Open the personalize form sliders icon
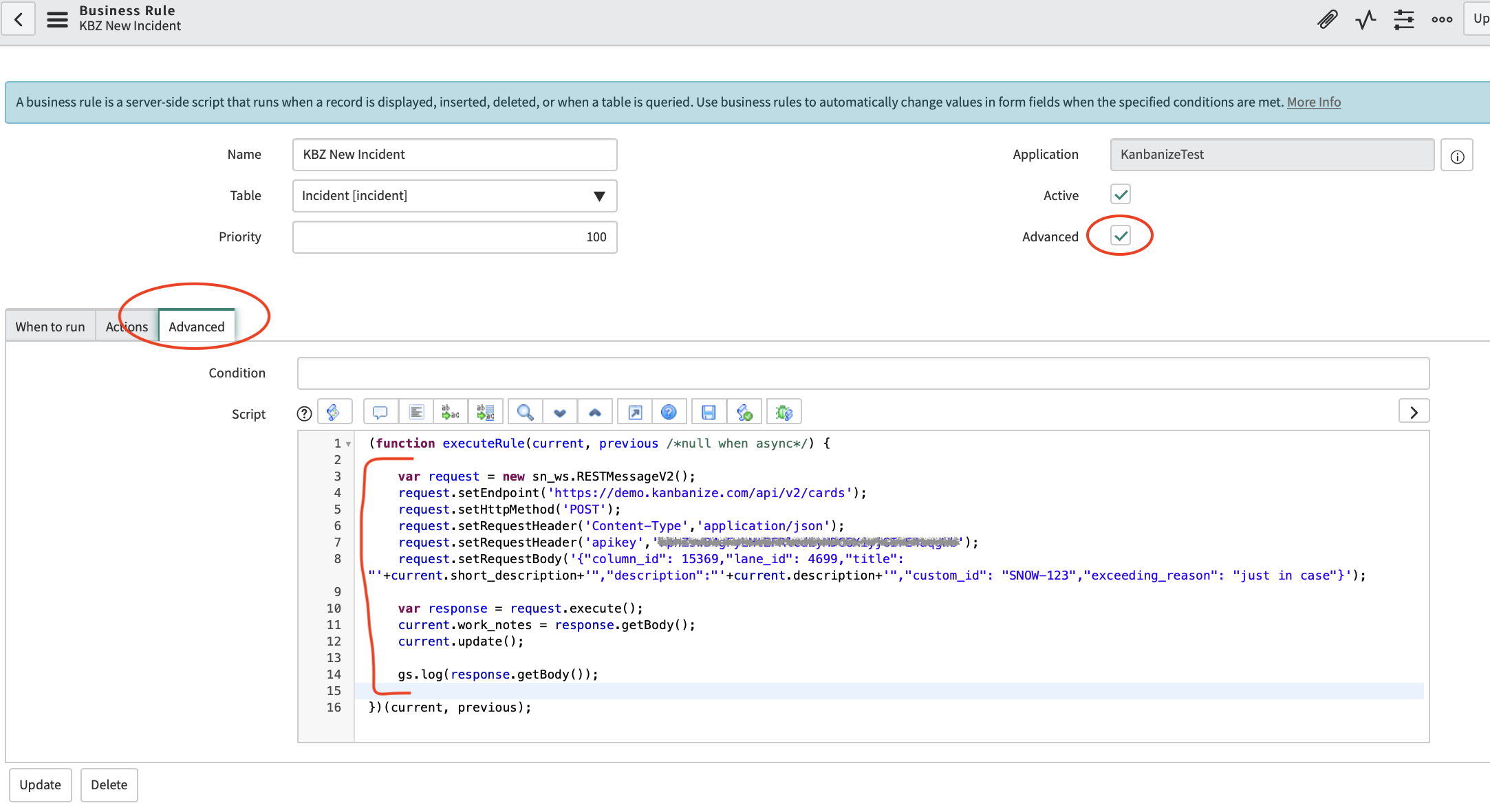The image size is (1490, 812). (x=1404, y=19)
